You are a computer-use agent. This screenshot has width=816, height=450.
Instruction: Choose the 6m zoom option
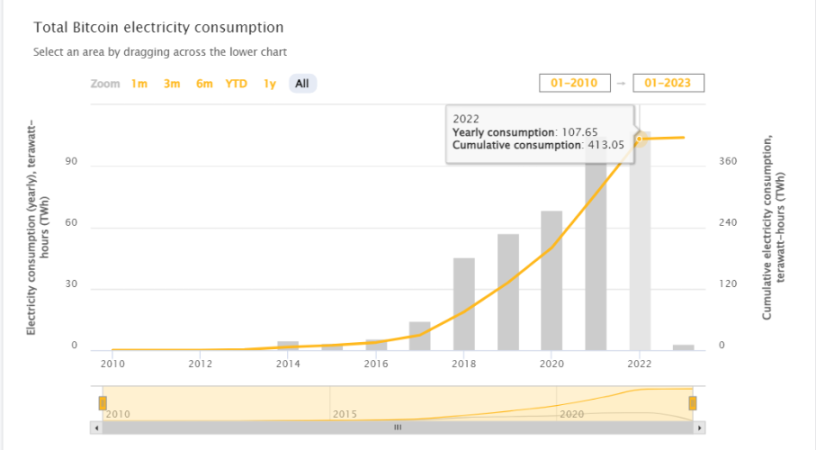(204, 84)
